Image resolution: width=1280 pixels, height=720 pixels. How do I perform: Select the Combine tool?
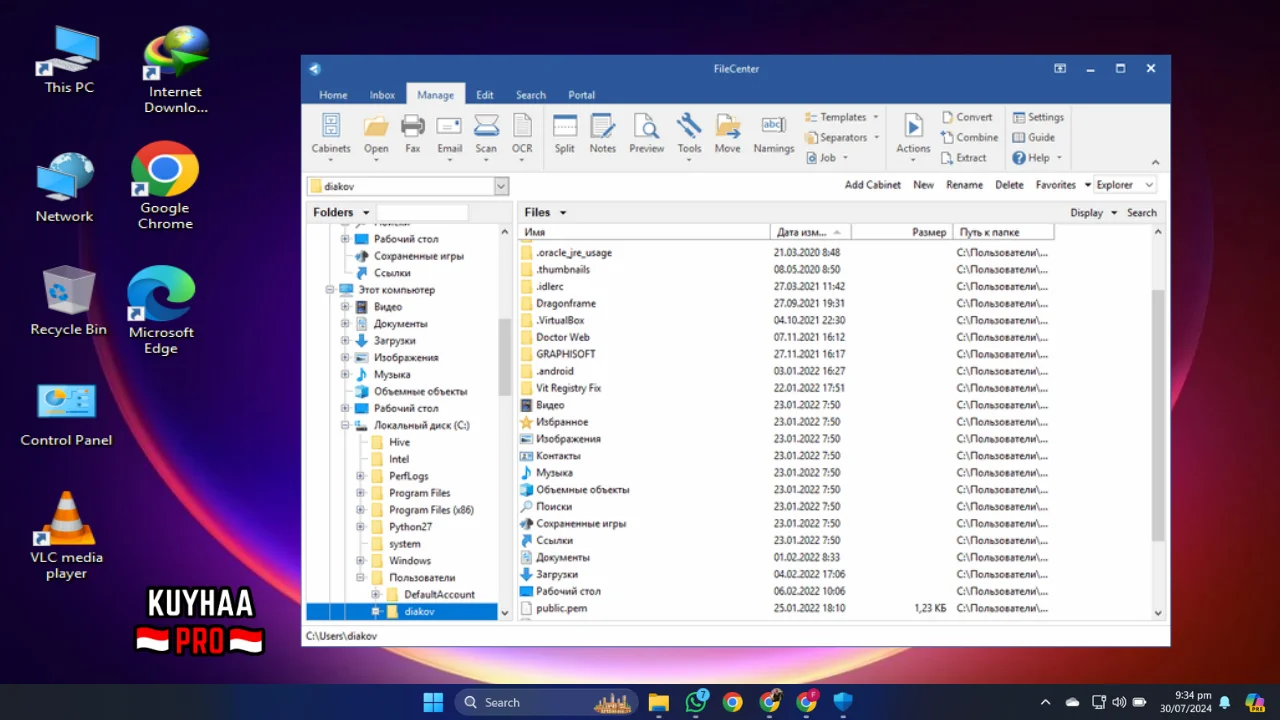click(x=970, y=137)
